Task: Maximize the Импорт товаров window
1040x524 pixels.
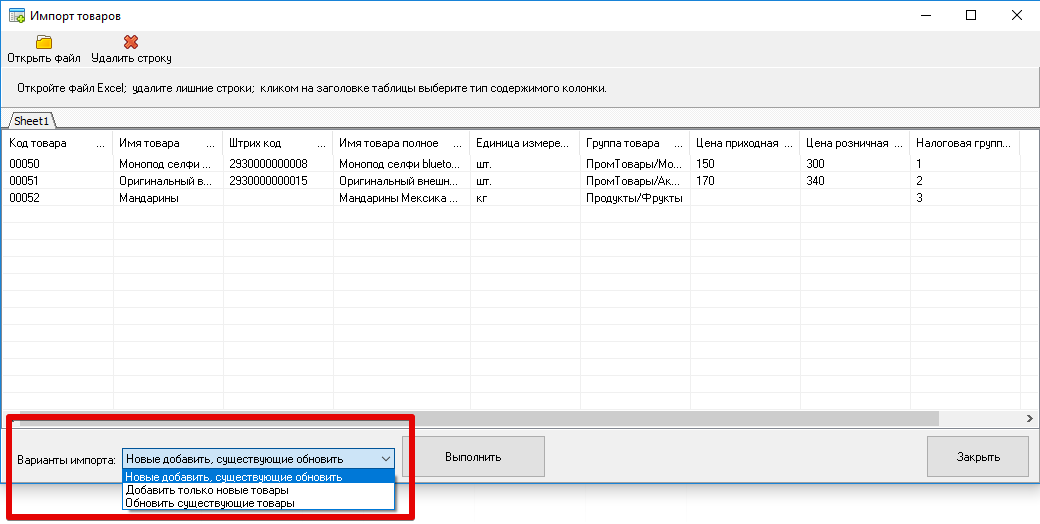Action: tap(971, 15)
